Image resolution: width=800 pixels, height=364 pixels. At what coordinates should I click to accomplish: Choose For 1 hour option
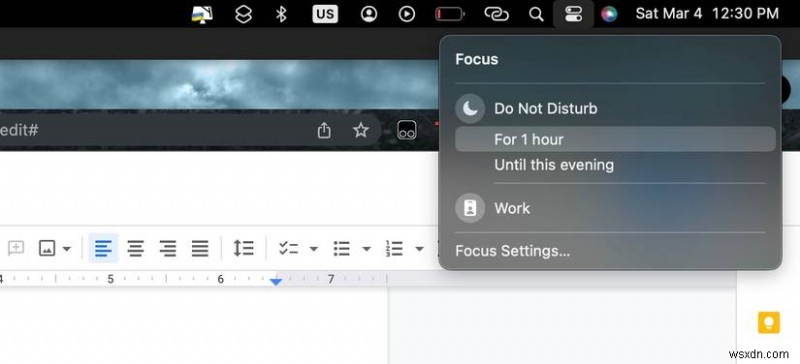coord(615,139)
